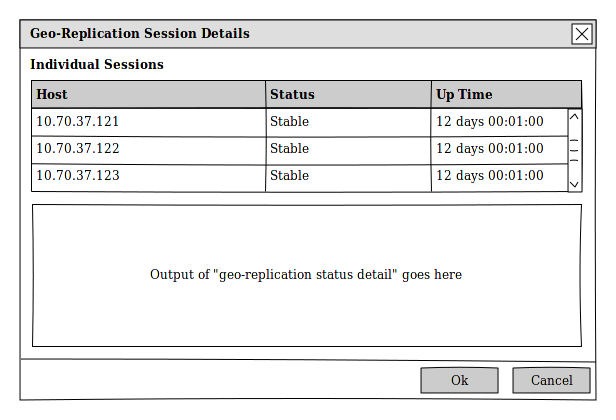Click the scrollbar down arrow
This screenshot has height=420, width=616.
[574, 184]
